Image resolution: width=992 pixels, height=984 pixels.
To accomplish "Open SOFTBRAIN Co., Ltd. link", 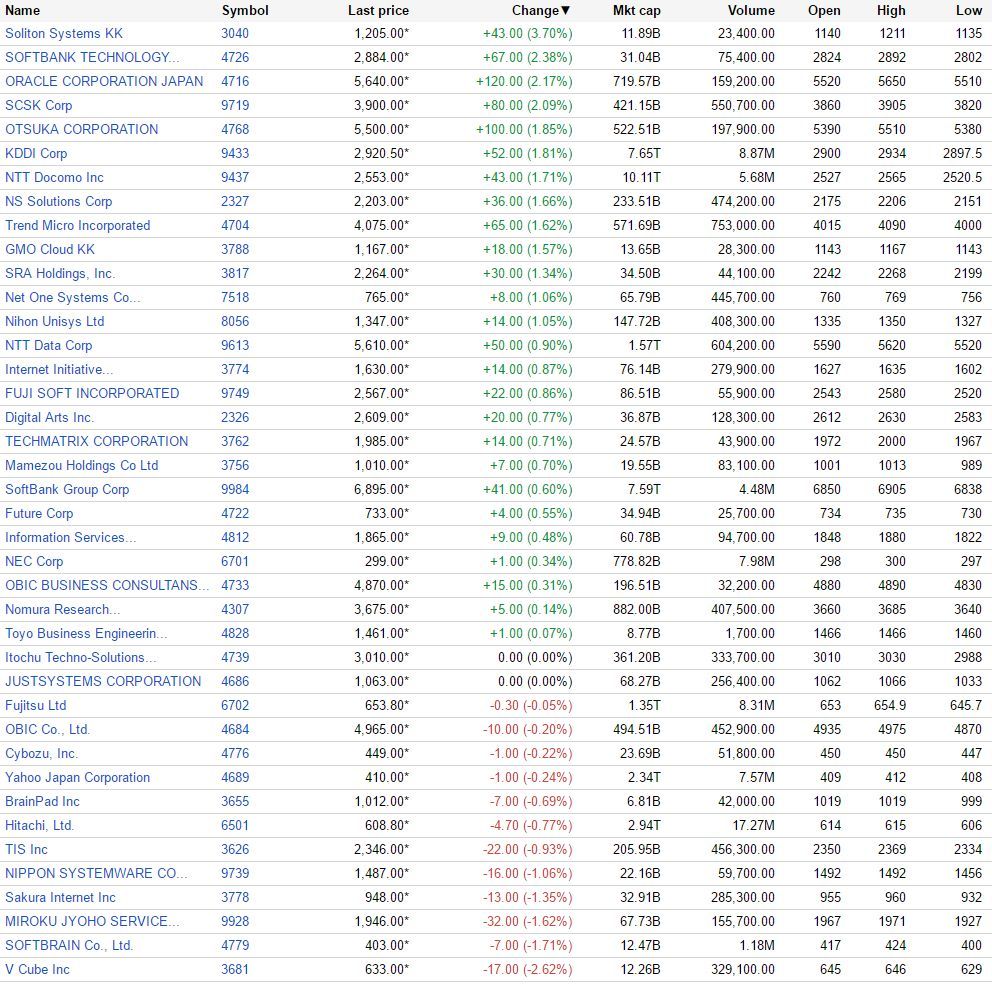I will (69, 947).
